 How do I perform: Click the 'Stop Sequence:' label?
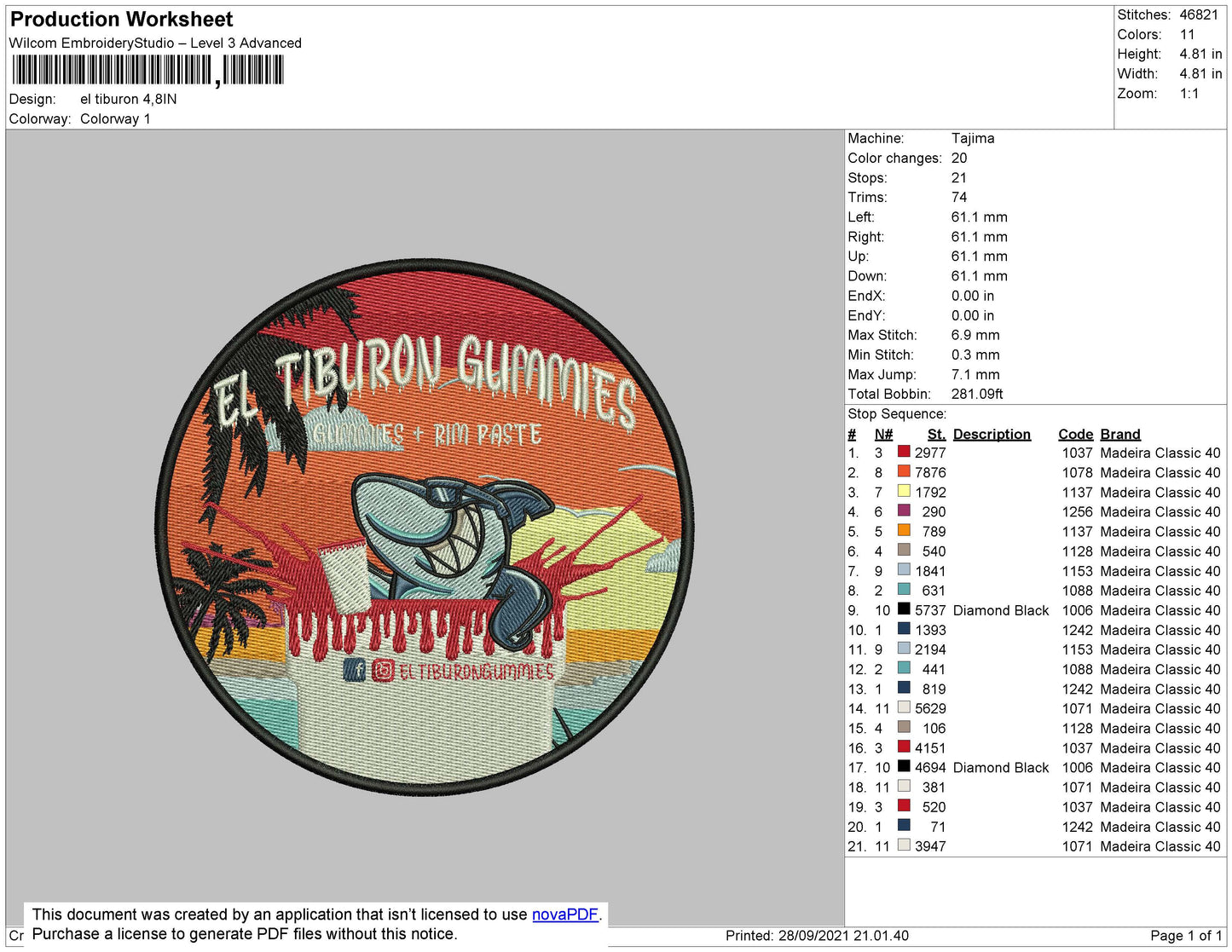(x=897, y=413)
